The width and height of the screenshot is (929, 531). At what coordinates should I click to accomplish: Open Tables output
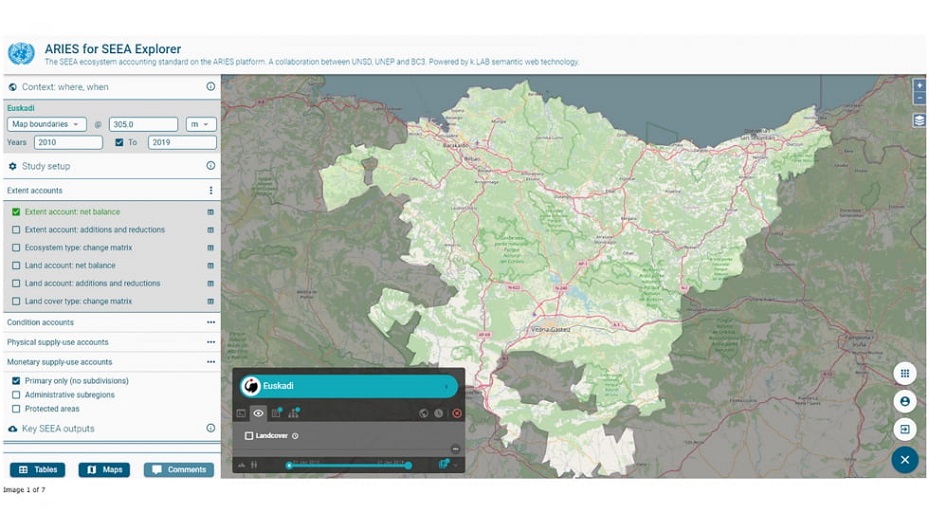[x=37, y=469]
